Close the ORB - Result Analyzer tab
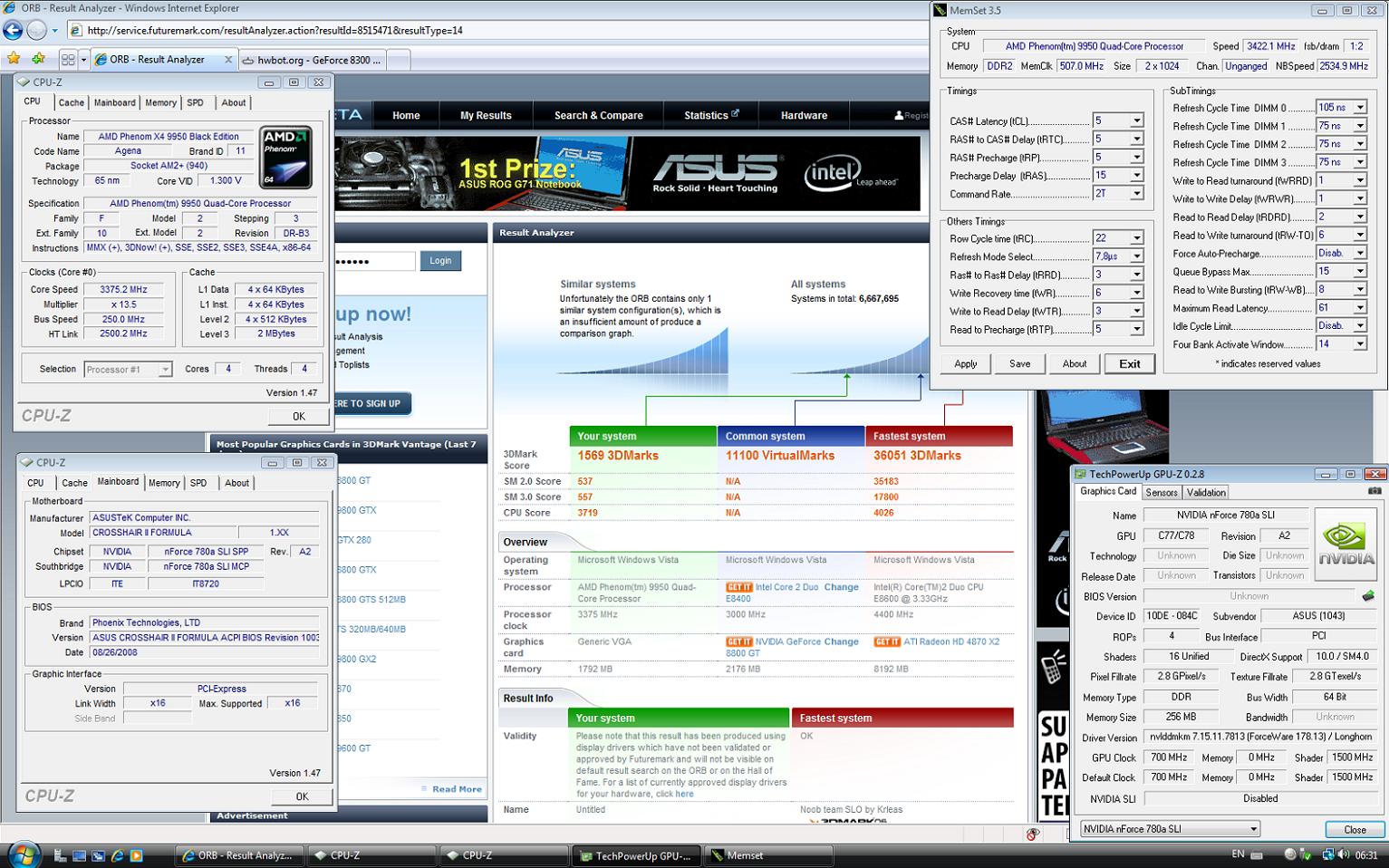This screenshot has height=868, width=1389. pos(228,60)
